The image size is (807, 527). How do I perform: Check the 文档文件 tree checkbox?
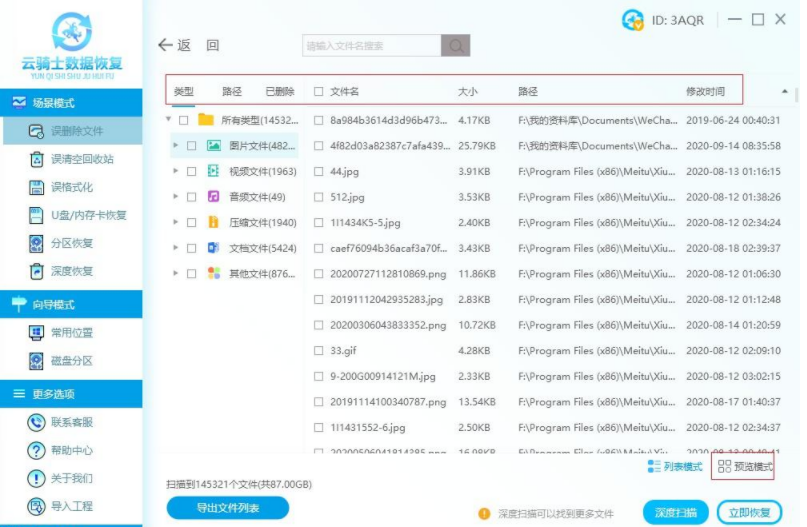point(191,248)
